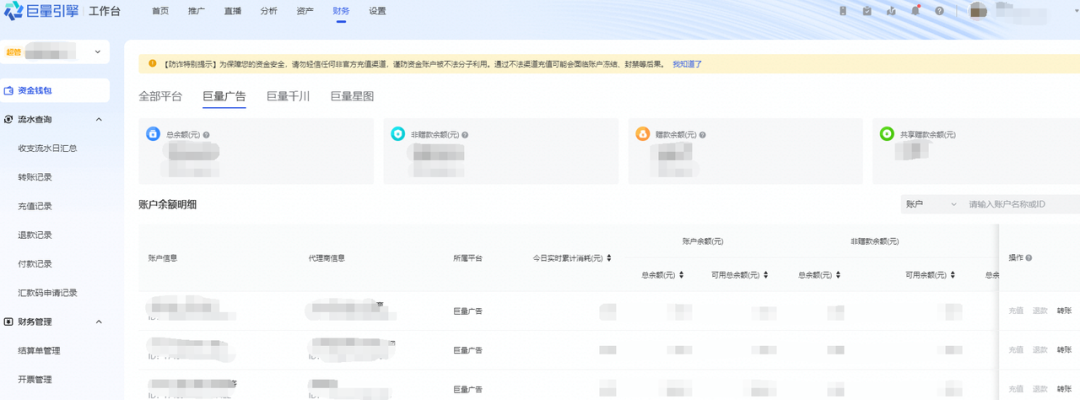The width and height of the screenshot is (1080, 400).
Task: Click the 巨量引擎 logo icon
Action: pos(14,10)
